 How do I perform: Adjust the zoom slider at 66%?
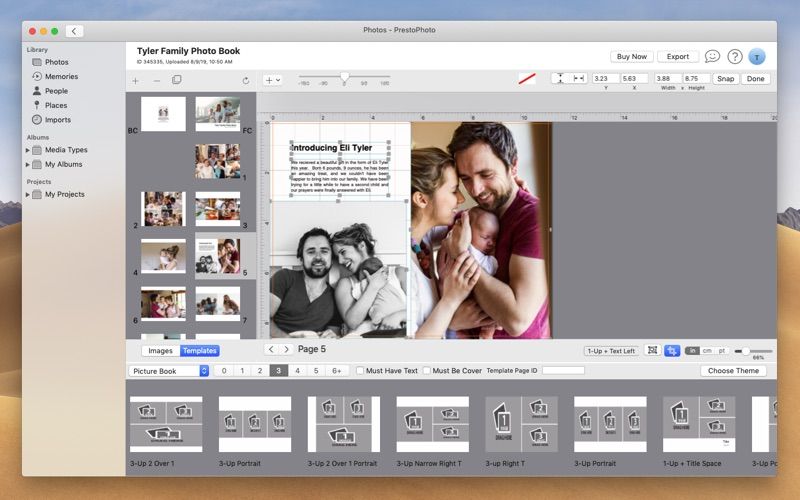click(745, 351)
